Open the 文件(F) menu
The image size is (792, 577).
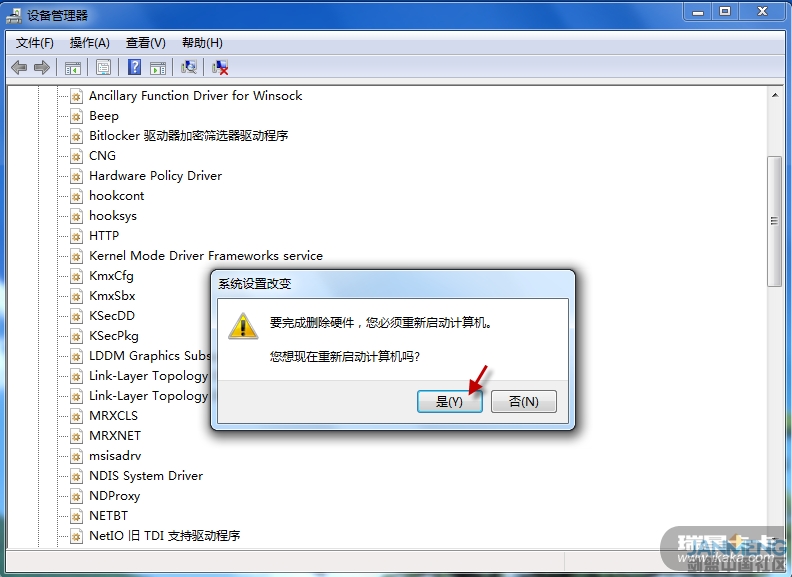tap(34, 43)
